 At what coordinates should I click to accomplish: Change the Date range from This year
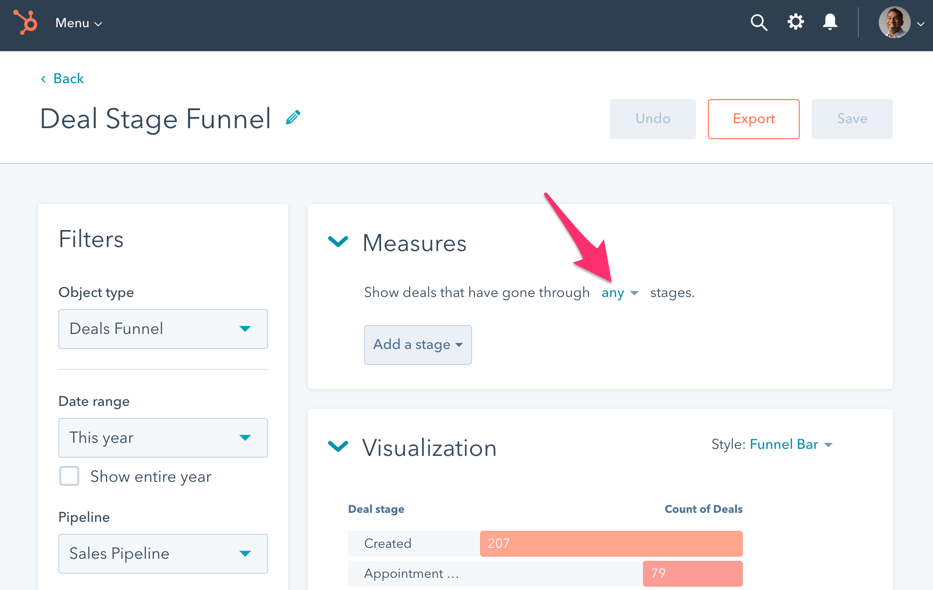[162, 437]
